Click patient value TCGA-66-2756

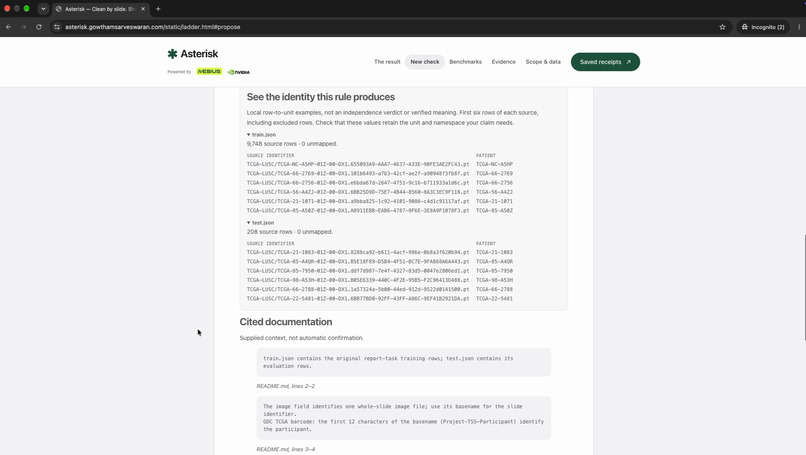[494, 183]
